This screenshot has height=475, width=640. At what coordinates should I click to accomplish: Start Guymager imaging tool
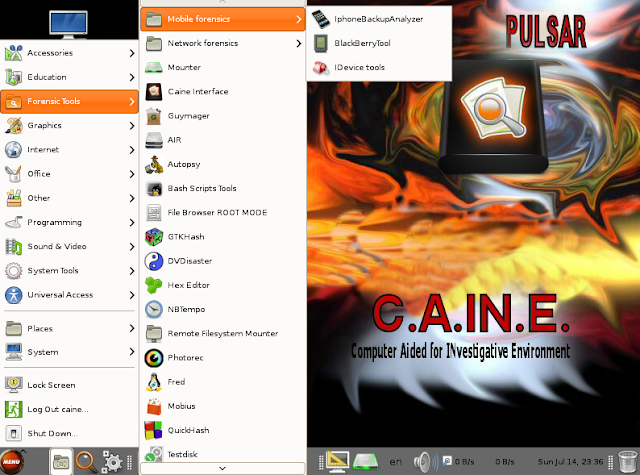(222, 115)
